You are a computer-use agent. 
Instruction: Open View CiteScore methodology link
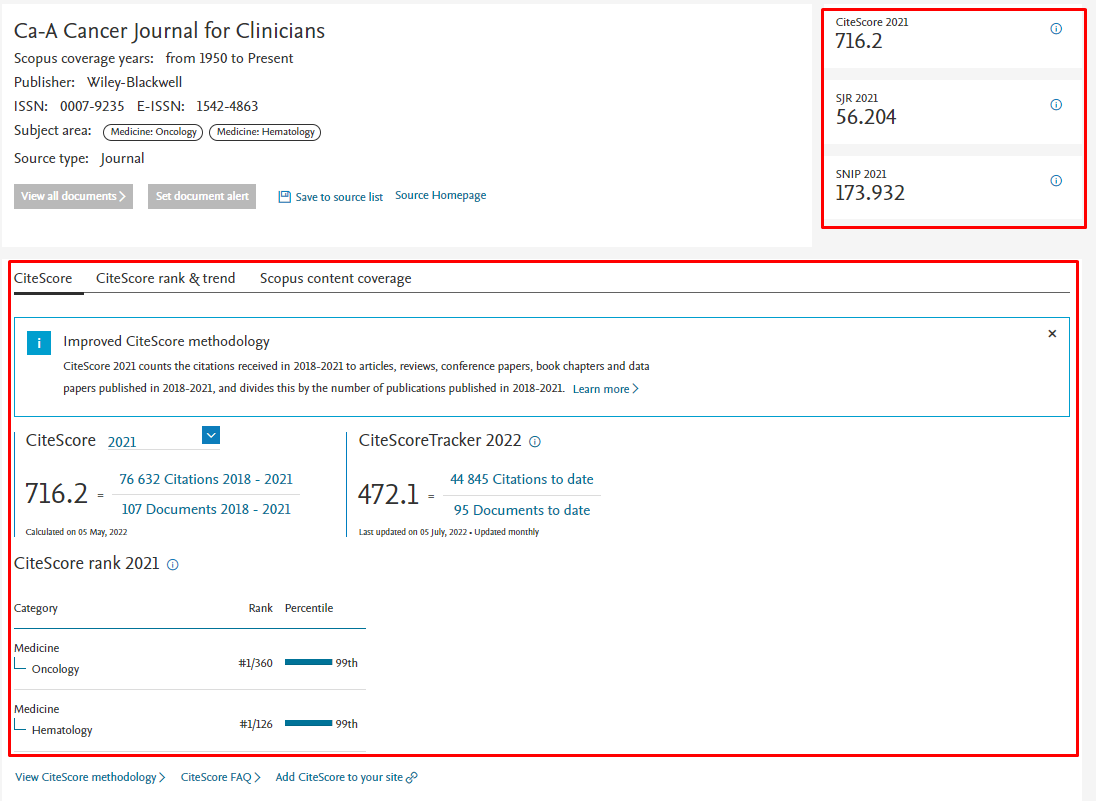(x=88, y=776)
